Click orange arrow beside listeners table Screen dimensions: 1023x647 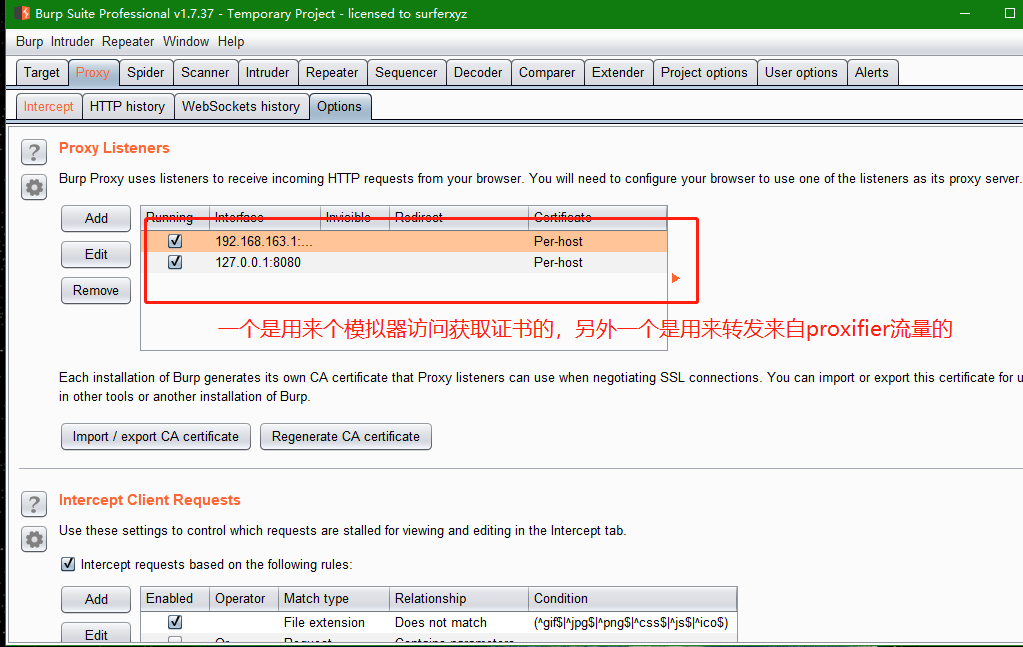tap(676, 278)
